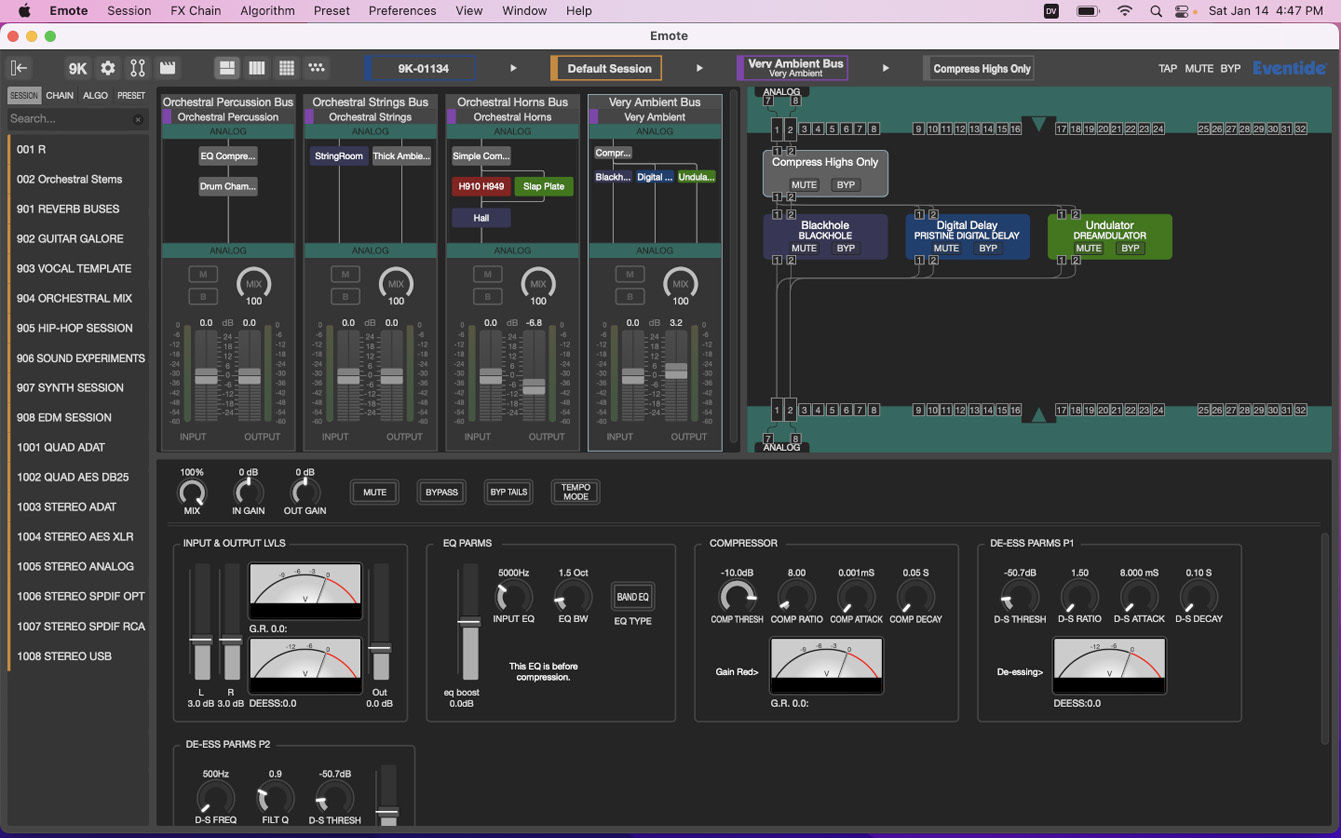Switch to the mixed layout view icon
The image size is (1341, 838).
click(x=226, y=68)
